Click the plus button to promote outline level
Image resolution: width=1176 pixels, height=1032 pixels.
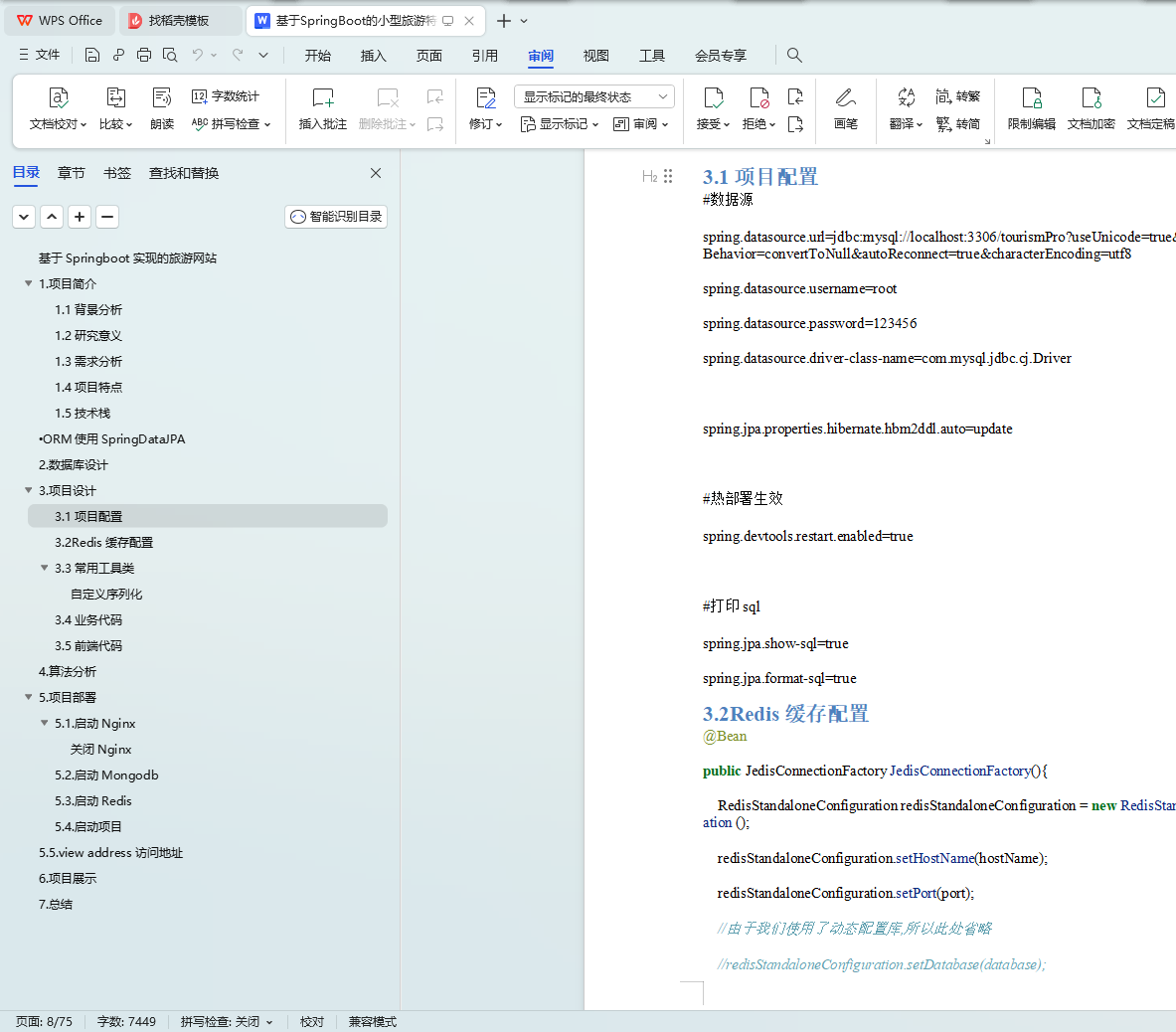[x=80, y=217]
